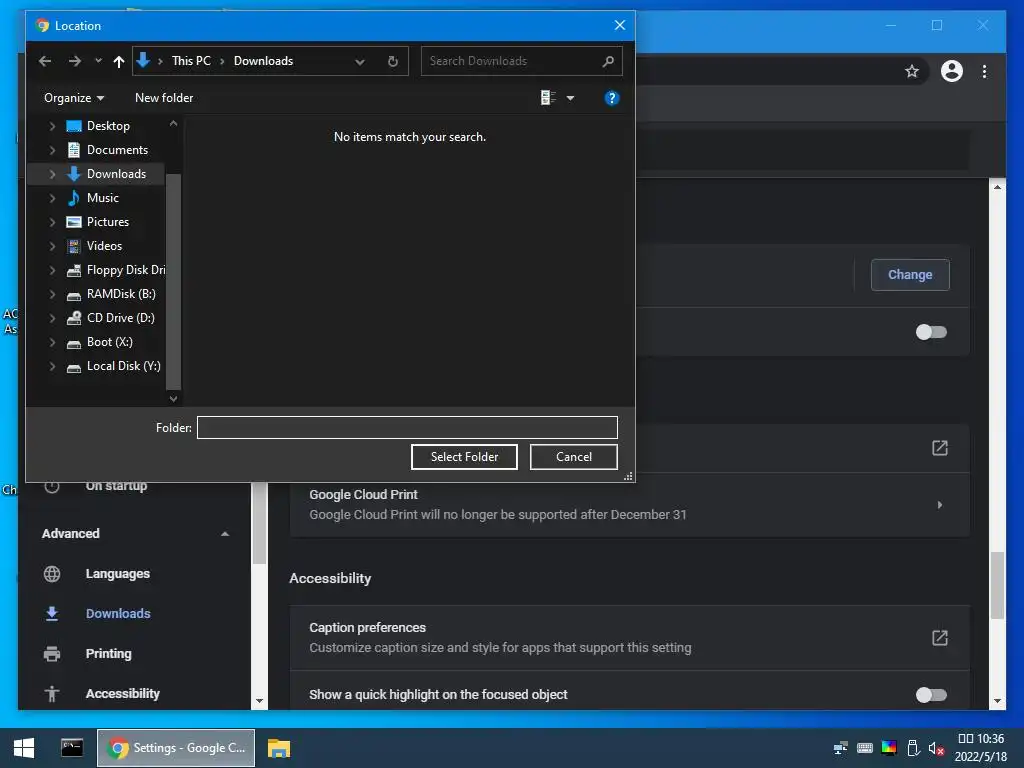Open Google Cloud Print settings row
1024x768 pixels.
[x=630, y=505]
